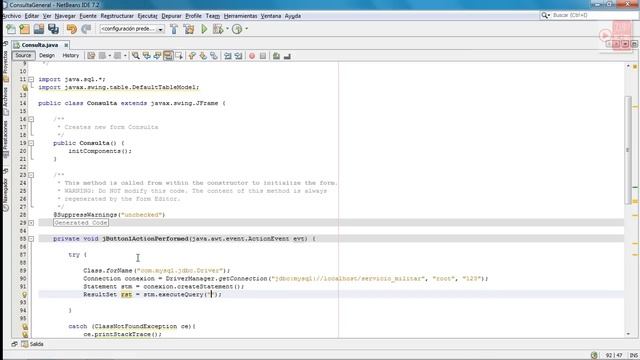Click the Uncomment lines icon

click(287, 56)
